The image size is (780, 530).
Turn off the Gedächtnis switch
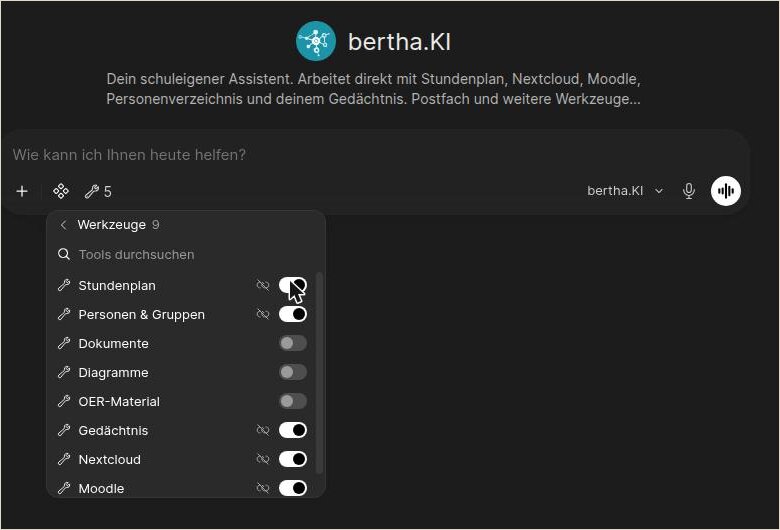coord(292,430)
